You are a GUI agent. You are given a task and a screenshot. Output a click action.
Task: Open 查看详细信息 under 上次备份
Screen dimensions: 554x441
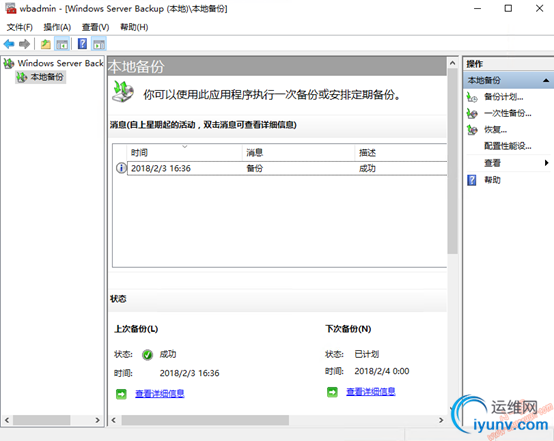tap(160, 393)
